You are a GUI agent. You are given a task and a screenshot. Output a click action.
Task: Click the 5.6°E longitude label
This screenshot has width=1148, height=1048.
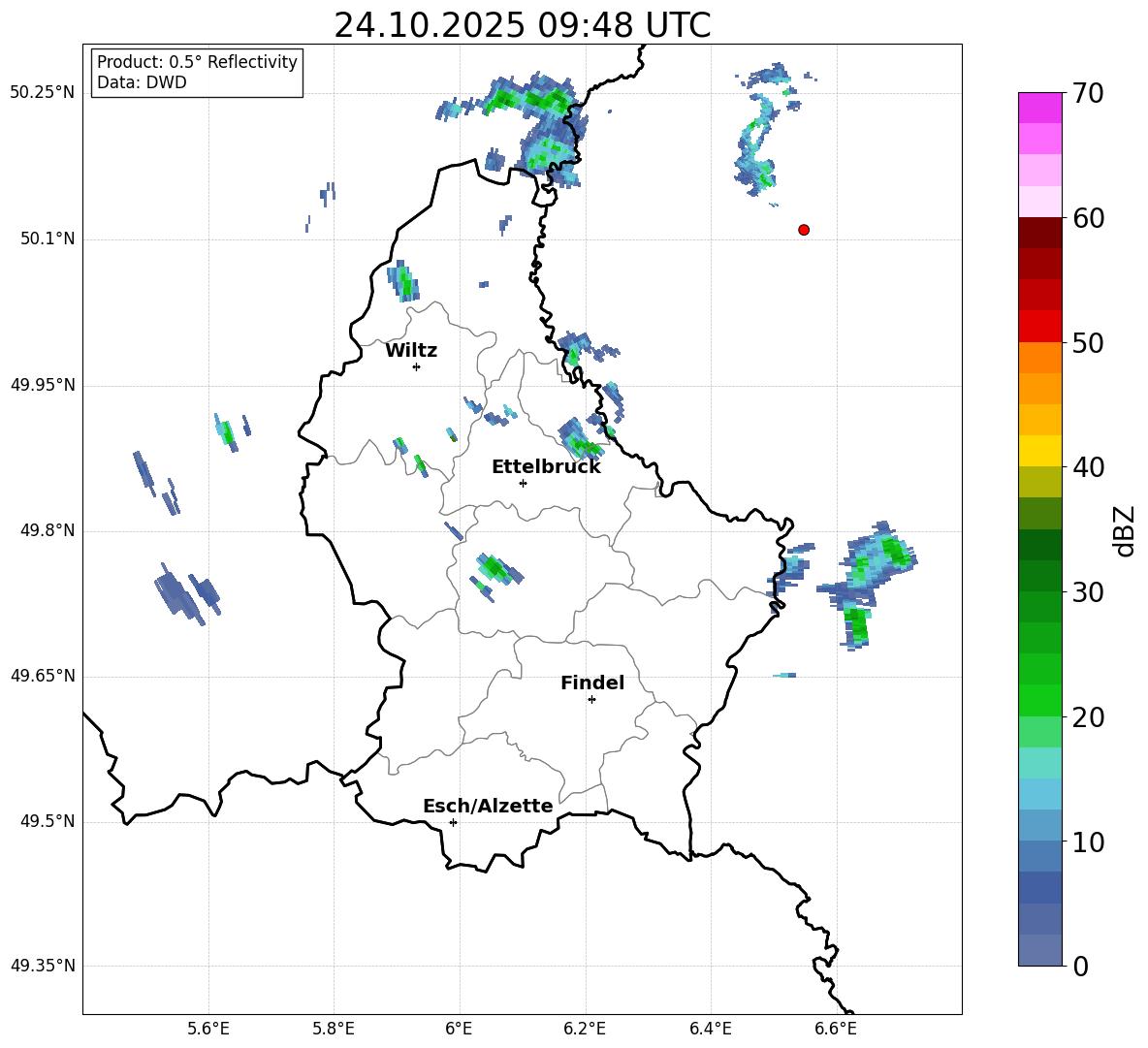tap(208, 1030)
